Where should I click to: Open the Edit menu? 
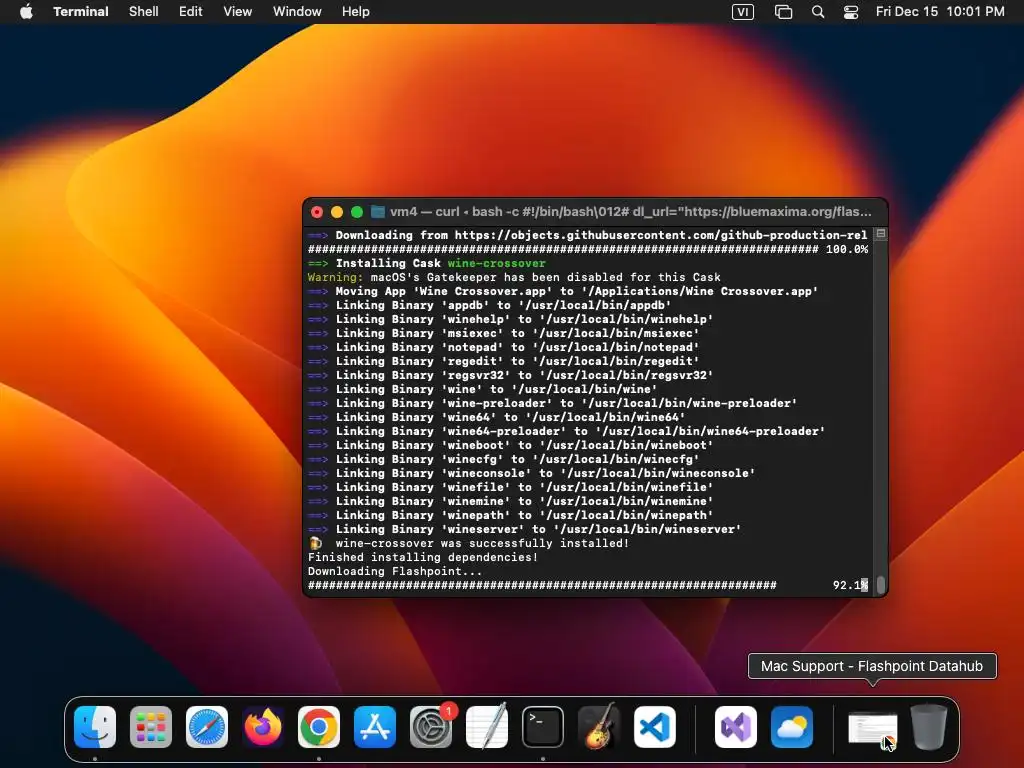click(x=191, y=12)
